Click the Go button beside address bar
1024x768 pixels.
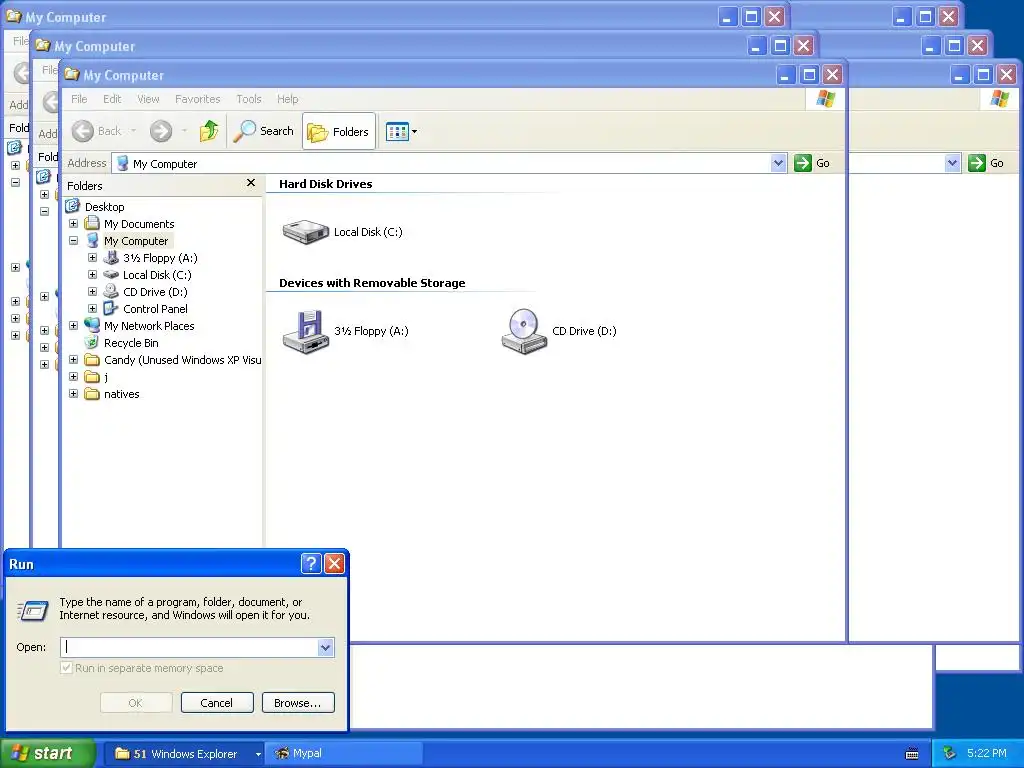812,163
